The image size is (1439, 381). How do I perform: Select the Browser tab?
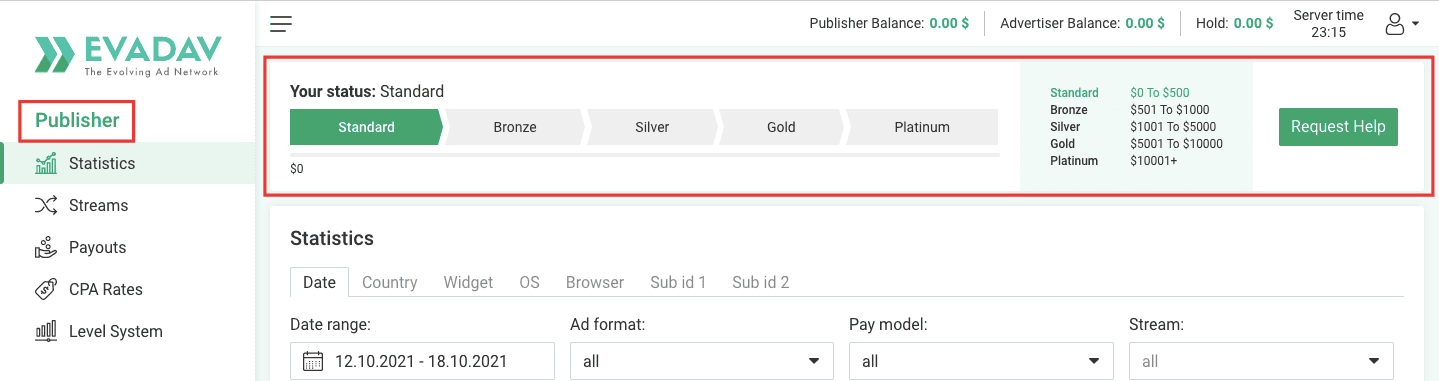(x=595, y=282)
